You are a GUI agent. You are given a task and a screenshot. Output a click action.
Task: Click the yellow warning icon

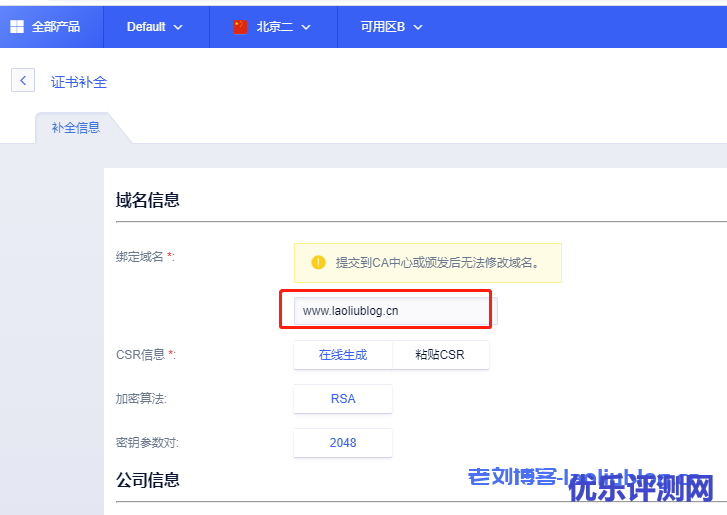tap(318, 262)
